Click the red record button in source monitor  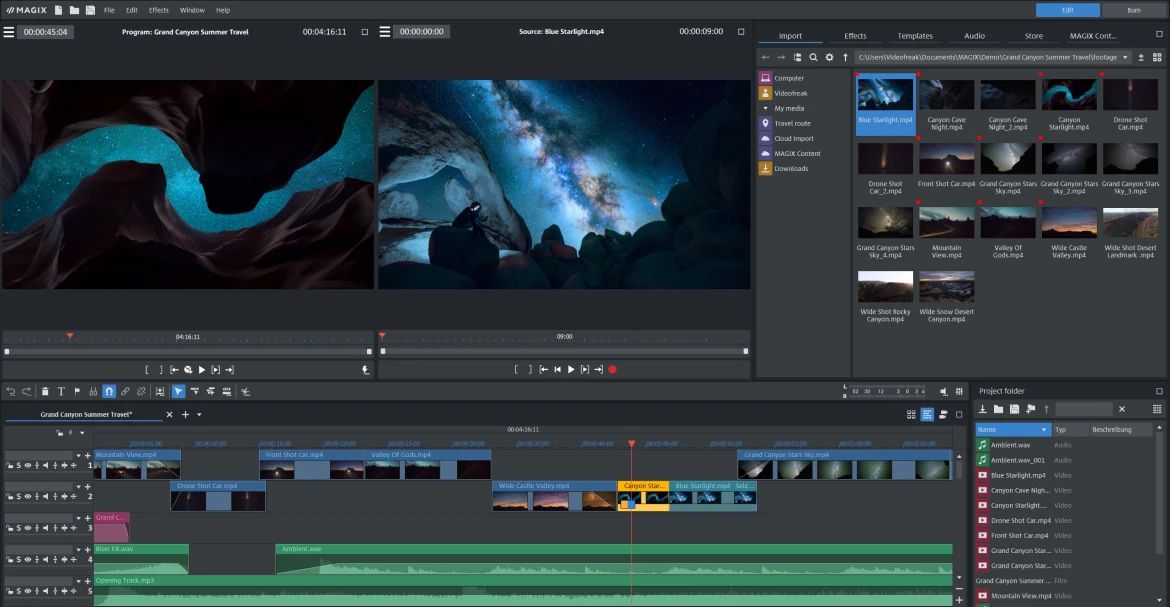coord(611,368)
